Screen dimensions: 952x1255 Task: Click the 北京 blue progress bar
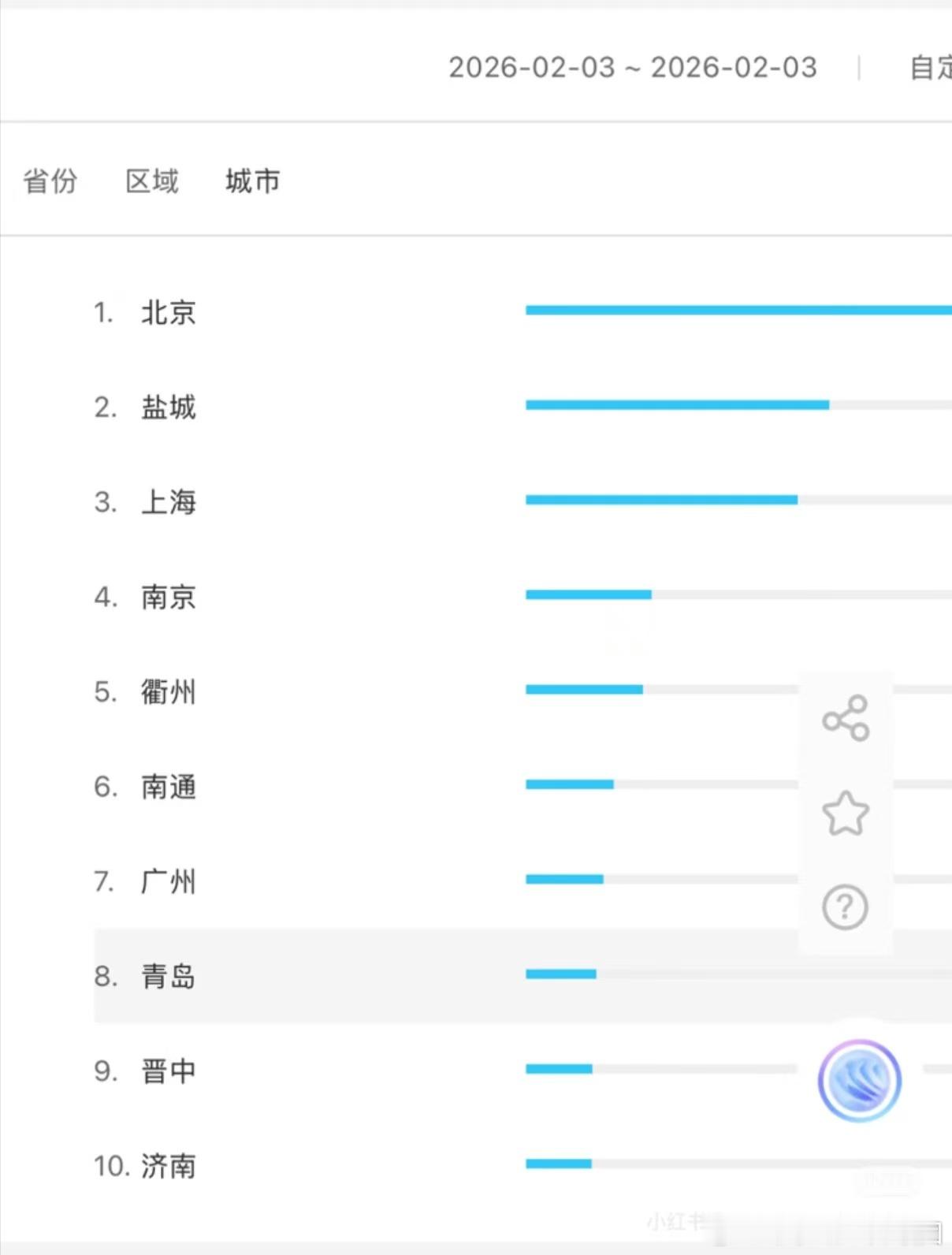[x=738, y=310]
